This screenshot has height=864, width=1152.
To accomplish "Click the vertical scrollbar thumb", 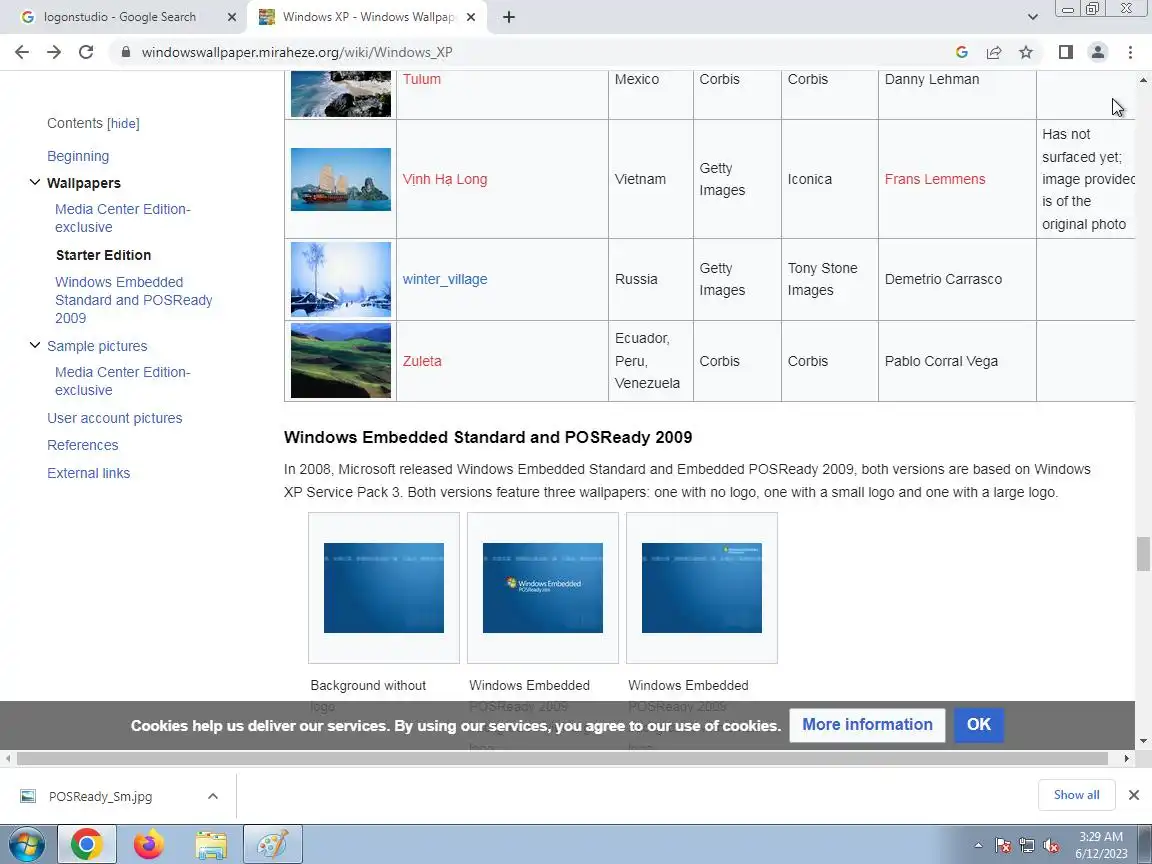I will click(1143, 554).
